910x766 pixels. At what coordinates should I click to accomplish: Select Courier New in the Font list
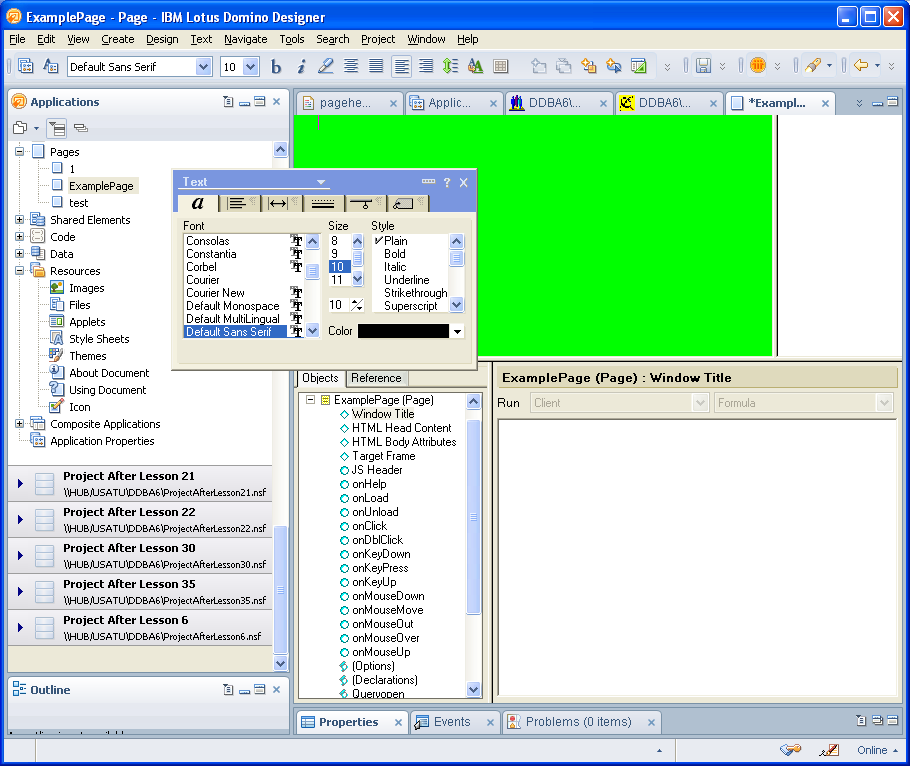click(215, 293)
